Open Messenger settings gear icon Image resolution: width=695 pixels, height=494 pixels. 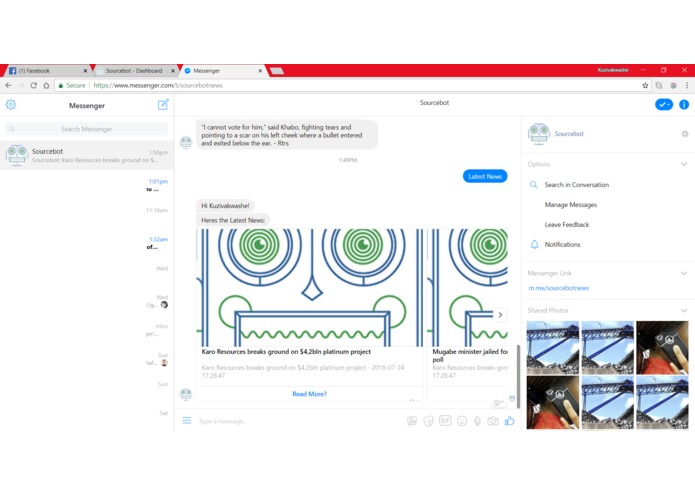coord(11,105)
